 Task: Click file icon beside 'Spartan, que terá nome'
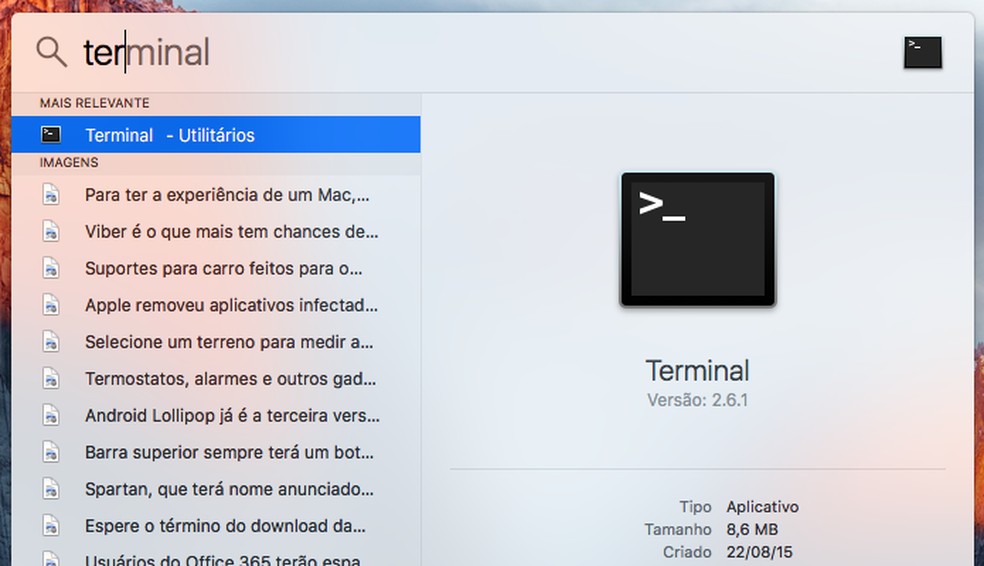51,489
